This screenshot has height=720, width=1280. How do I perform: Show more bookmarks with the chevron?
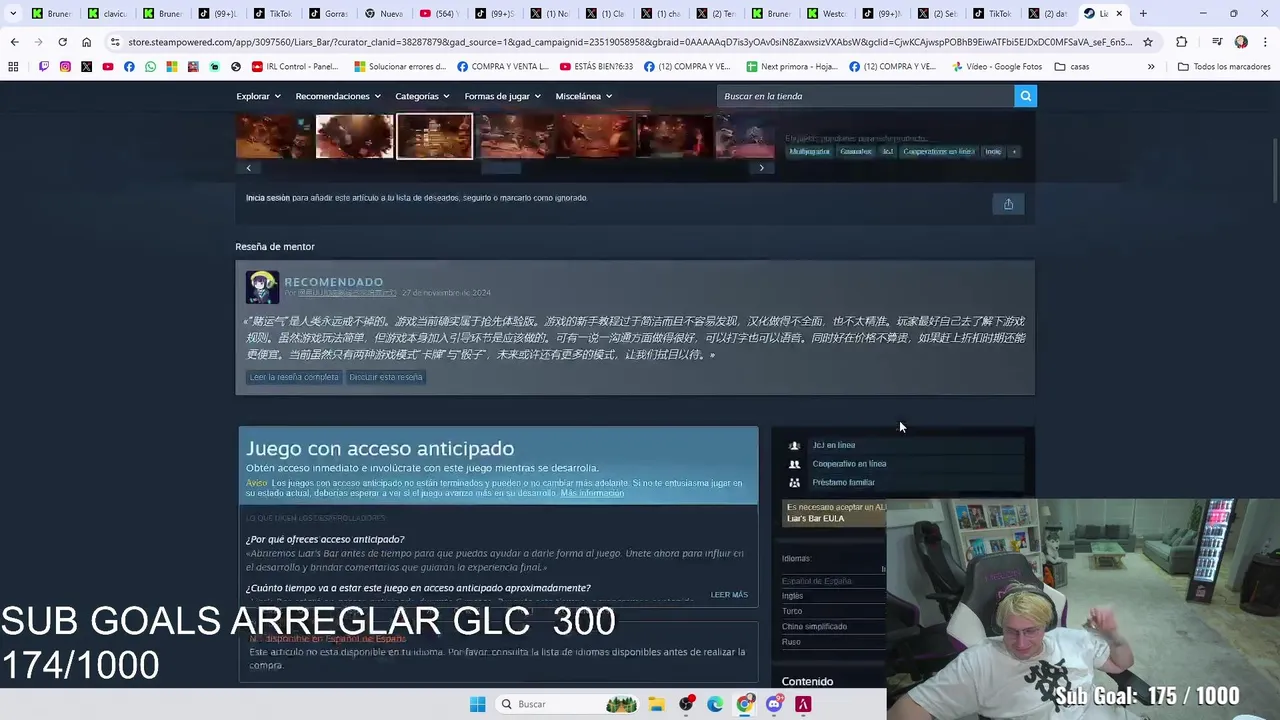(1151, 66)
